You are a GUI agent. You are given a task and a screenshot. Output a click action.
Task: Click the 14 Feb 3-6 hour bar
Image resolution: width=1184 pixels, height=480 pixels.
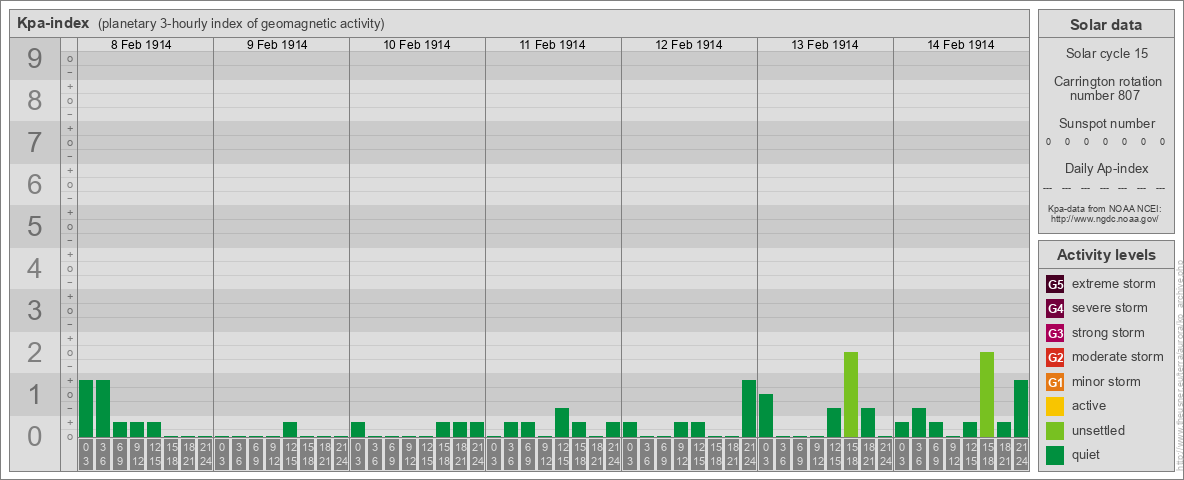coord(919,423)
